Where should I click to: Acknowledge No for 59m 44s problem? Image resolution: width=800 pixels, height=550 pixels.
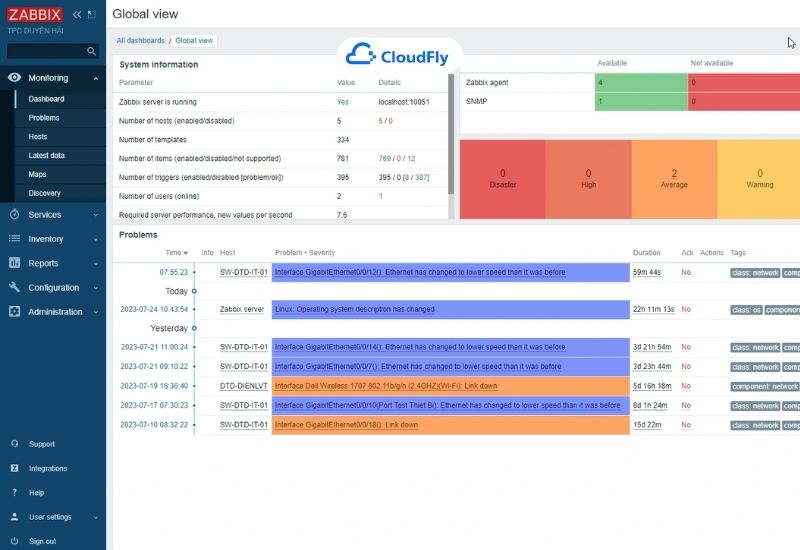686,272
